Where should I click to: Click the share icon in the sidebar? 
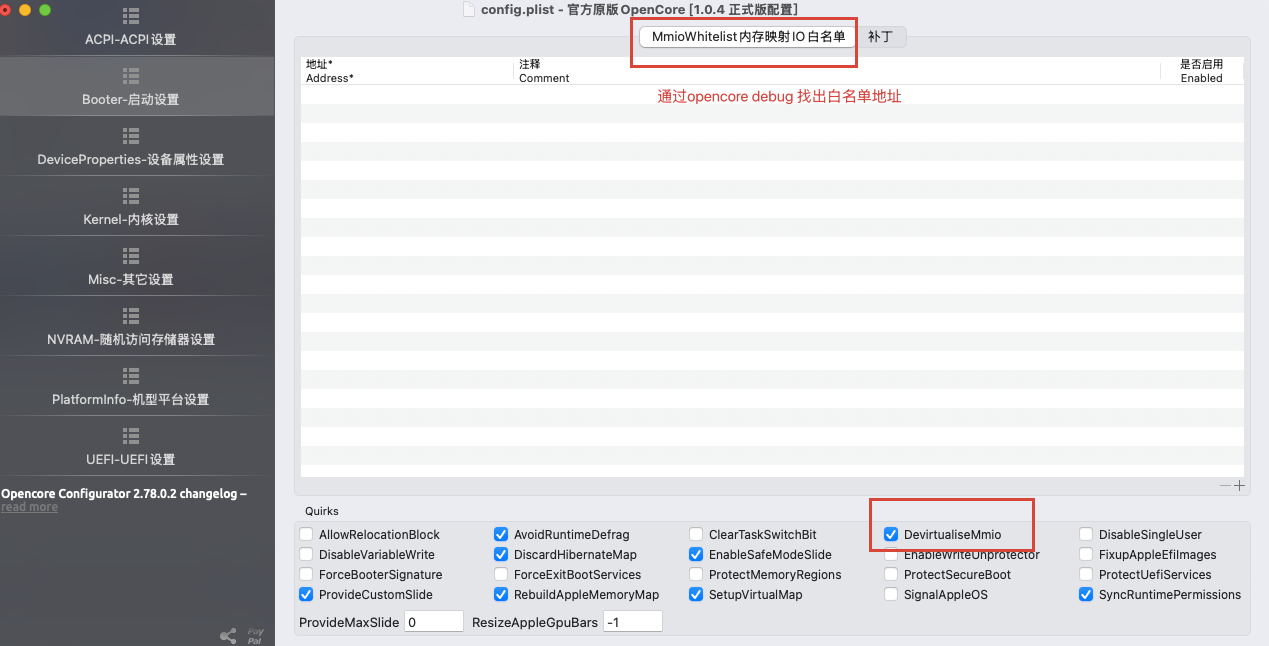pos(228,635)
